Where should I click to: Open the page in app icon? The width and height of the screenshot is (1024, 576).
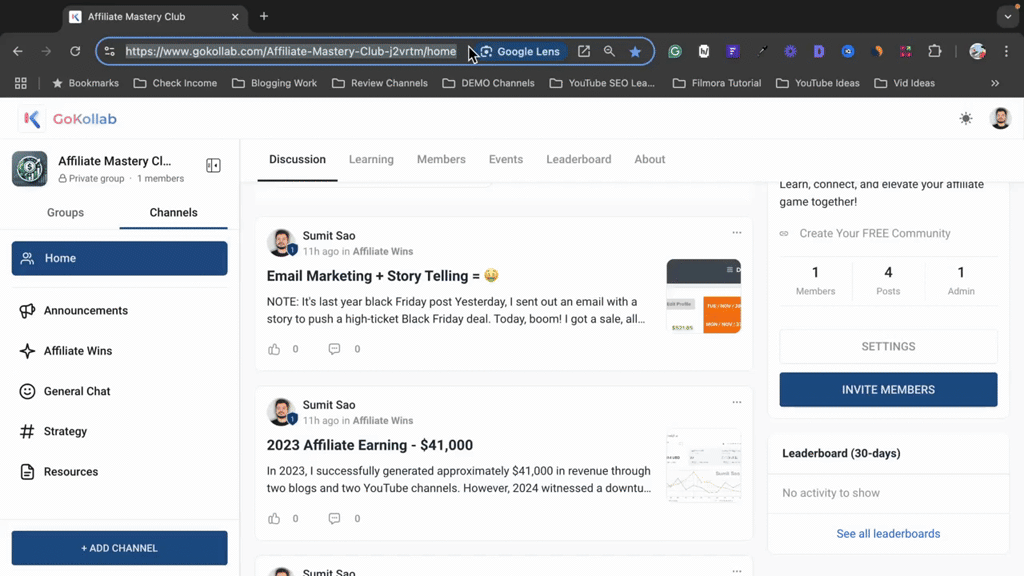(584, 51)
